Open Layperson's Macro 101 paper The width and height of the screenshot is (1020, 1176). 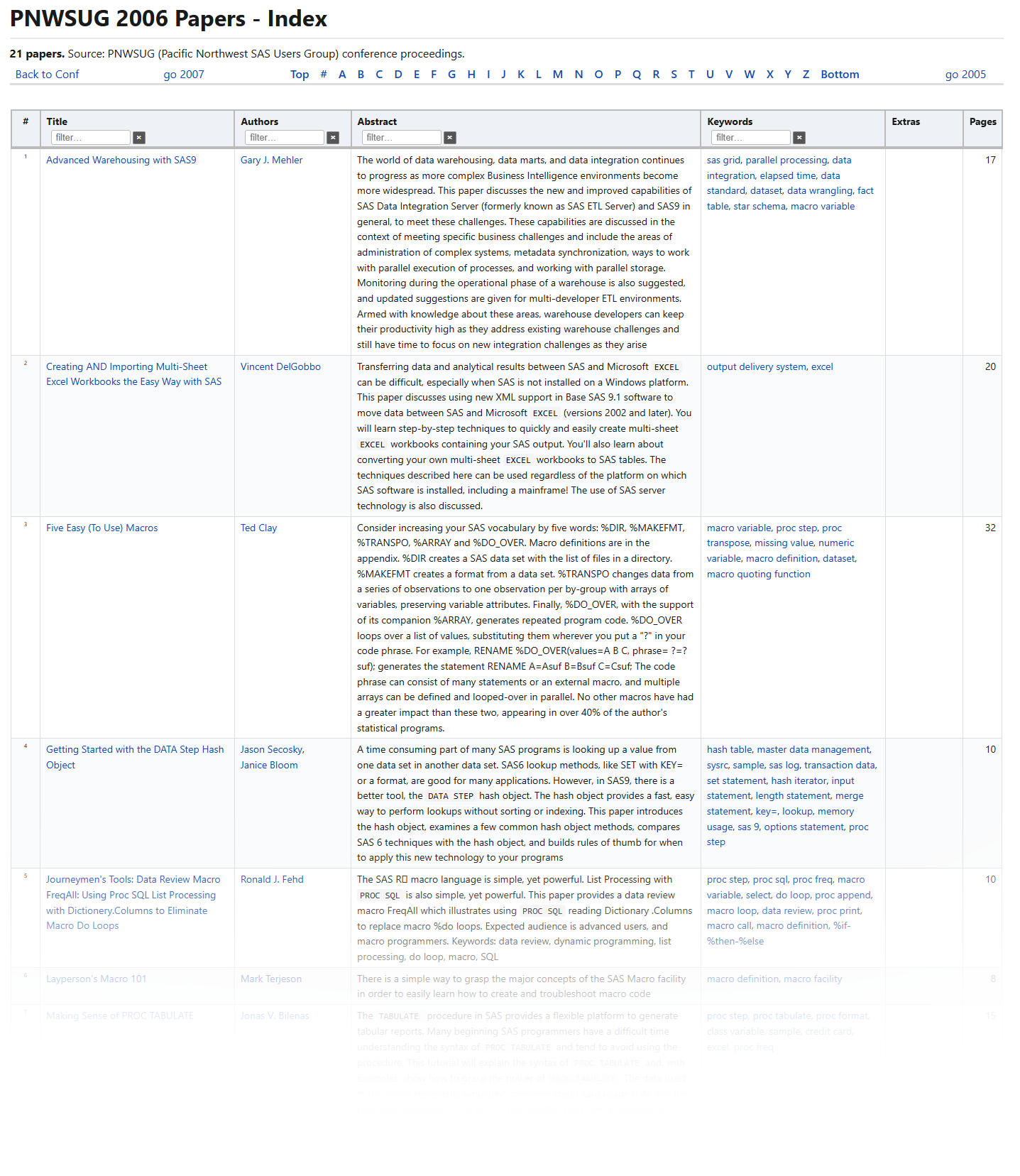[97, 979]
